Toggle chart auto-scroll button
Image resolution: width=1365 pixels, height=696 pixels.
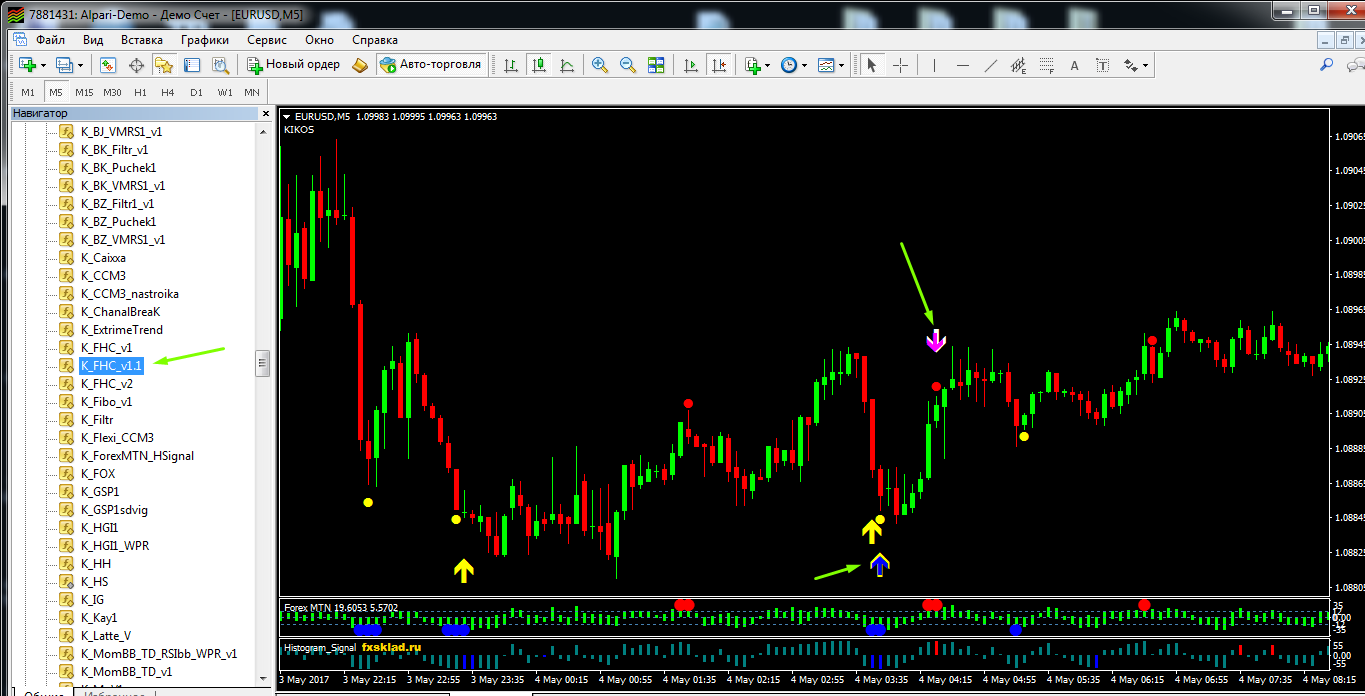(691, 65)
